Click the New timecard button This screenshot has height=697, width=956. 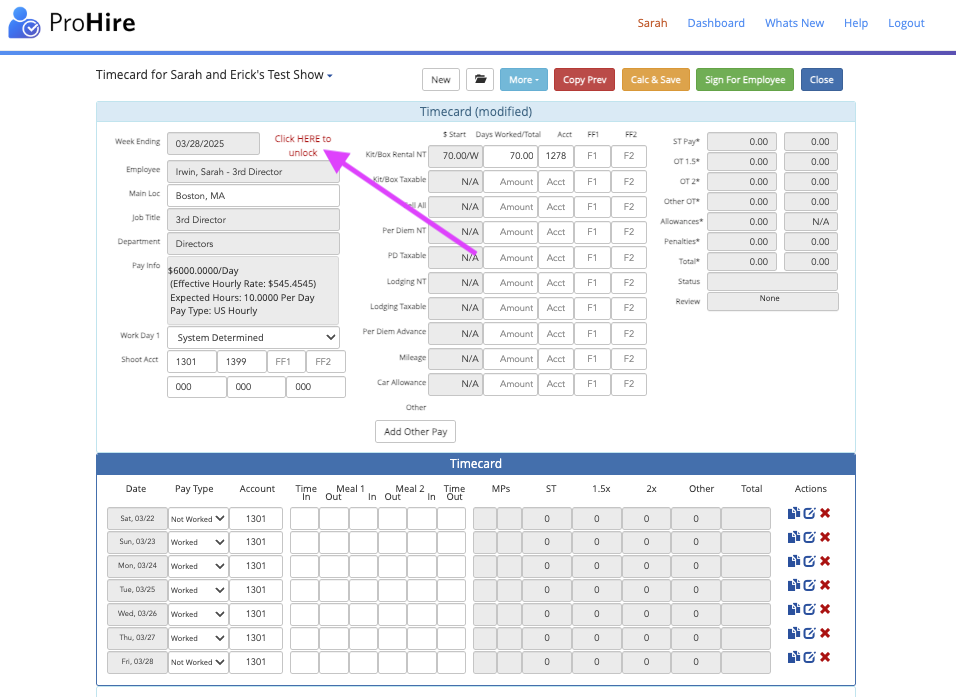tap(441, 79)
